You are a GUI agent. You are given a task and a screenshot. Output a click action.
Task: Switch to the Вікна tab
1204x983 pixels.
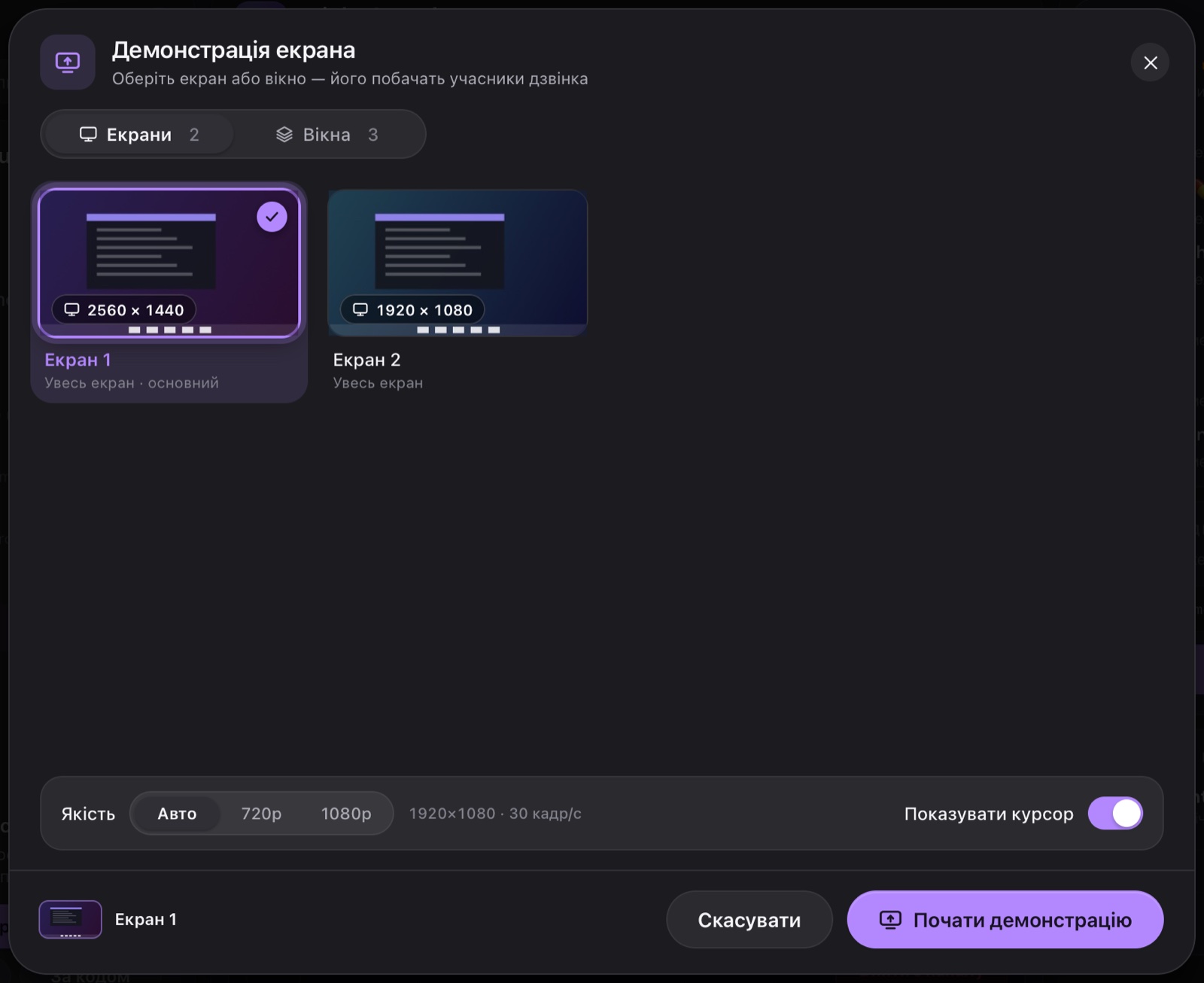327,135
